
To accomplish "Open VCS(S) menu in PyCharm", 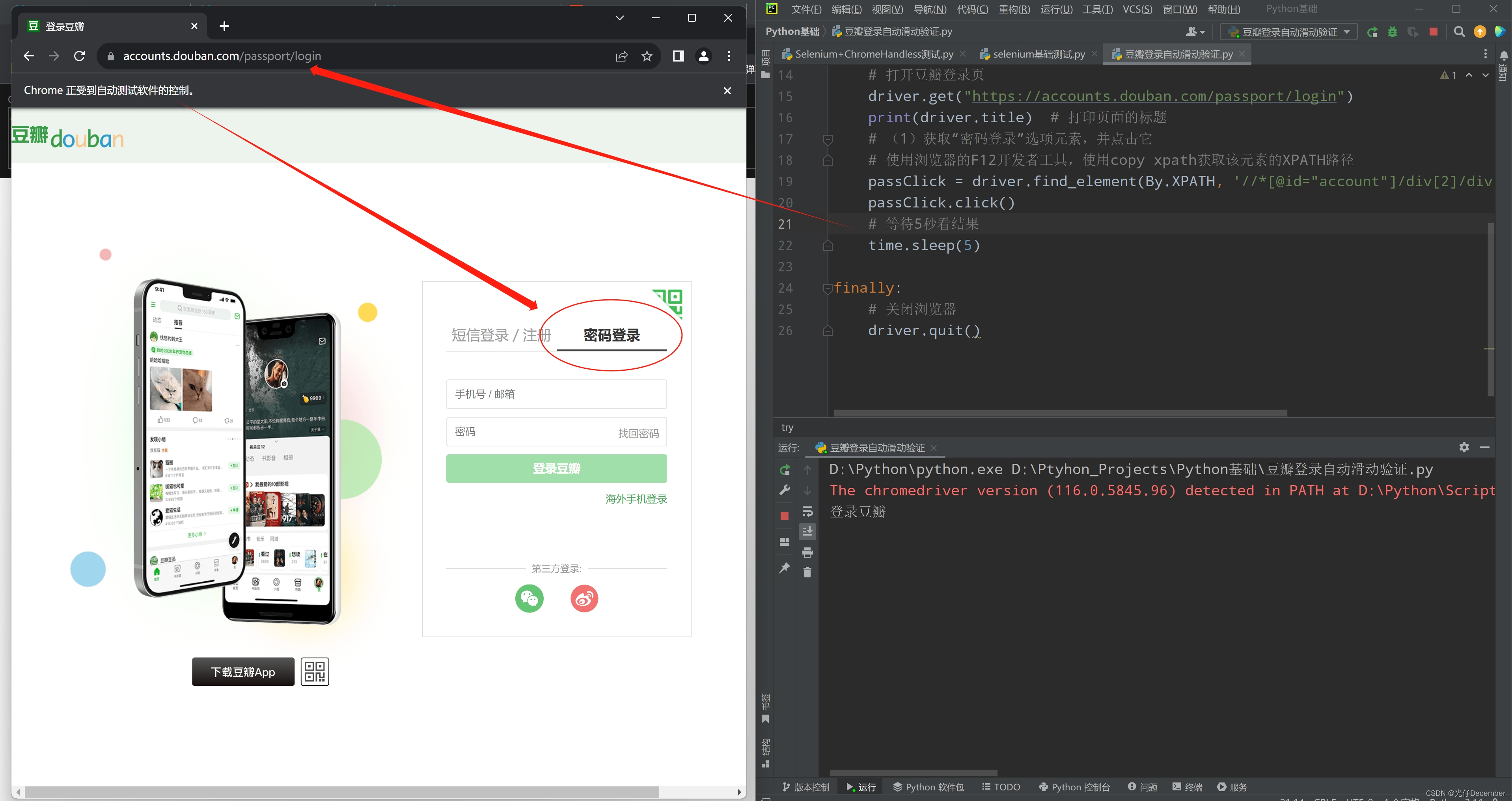I will click(x=1137, y=9).
